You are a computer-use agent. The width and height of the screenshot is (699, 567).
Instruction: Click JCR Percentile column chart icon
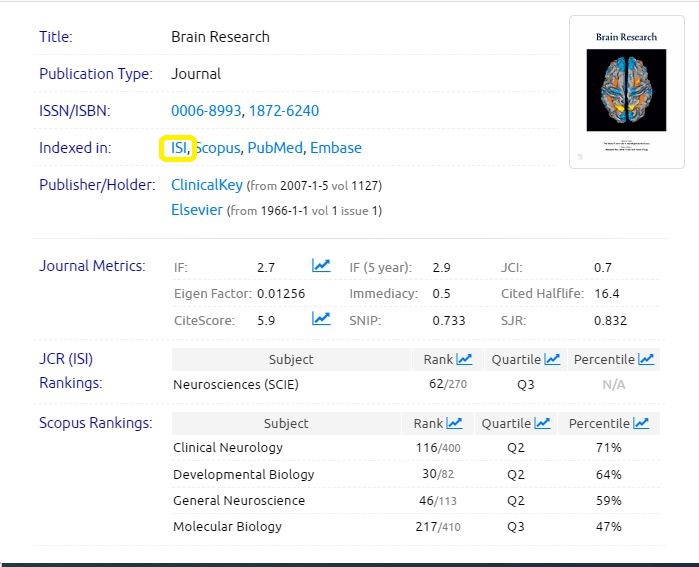click(646, 359)
